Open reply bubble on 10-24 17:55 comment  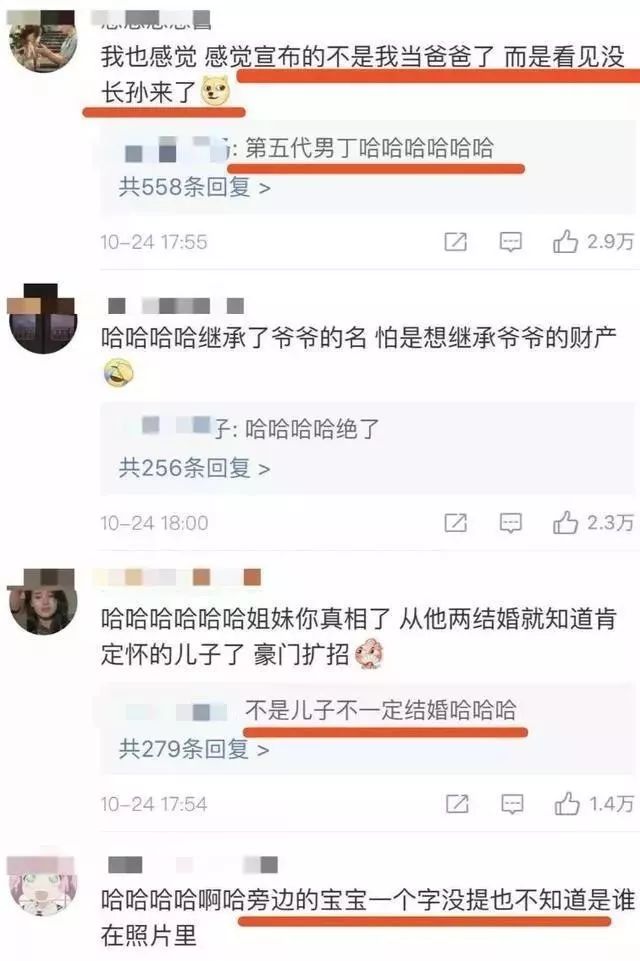[511, 242]
